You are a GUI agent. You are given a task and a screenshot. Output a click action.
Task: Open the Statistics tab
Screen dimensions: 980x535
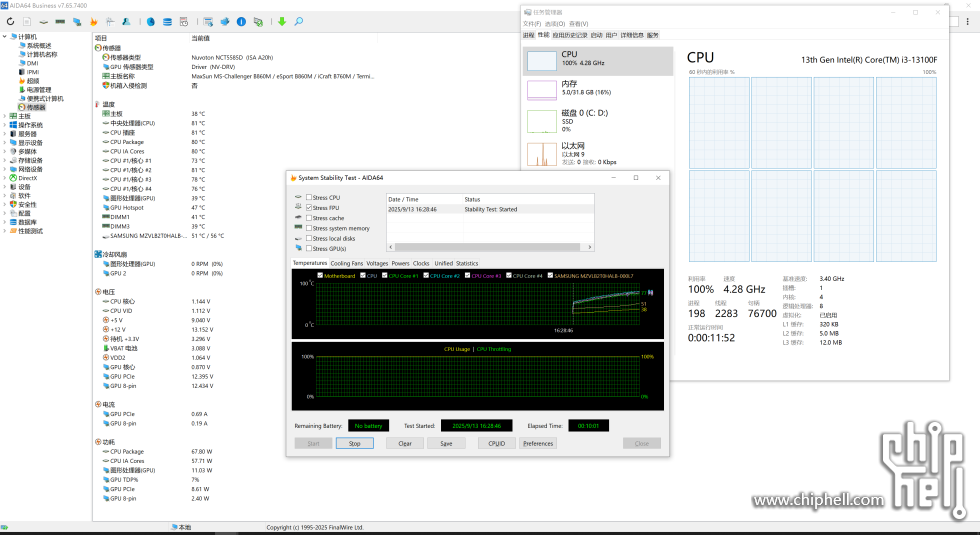[467, 263]
